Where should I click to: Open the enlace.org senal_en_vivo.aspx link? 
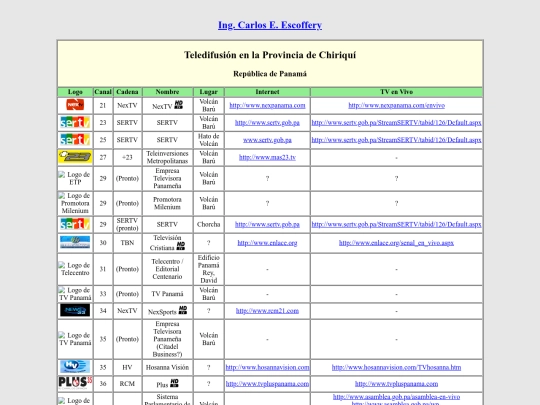click(396, 243)
